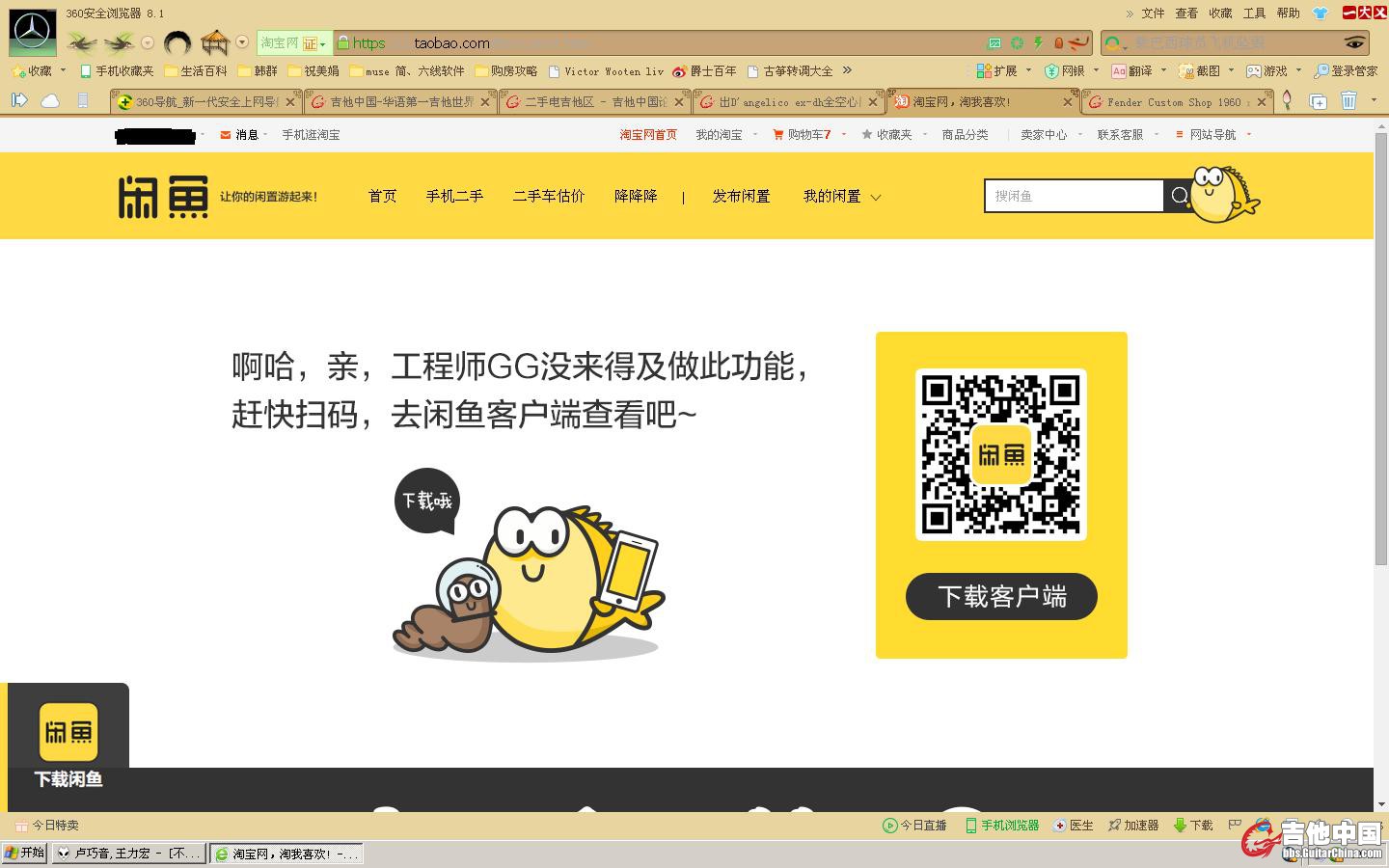Toggle the eye icon in browser search box

coord(1354,43)
